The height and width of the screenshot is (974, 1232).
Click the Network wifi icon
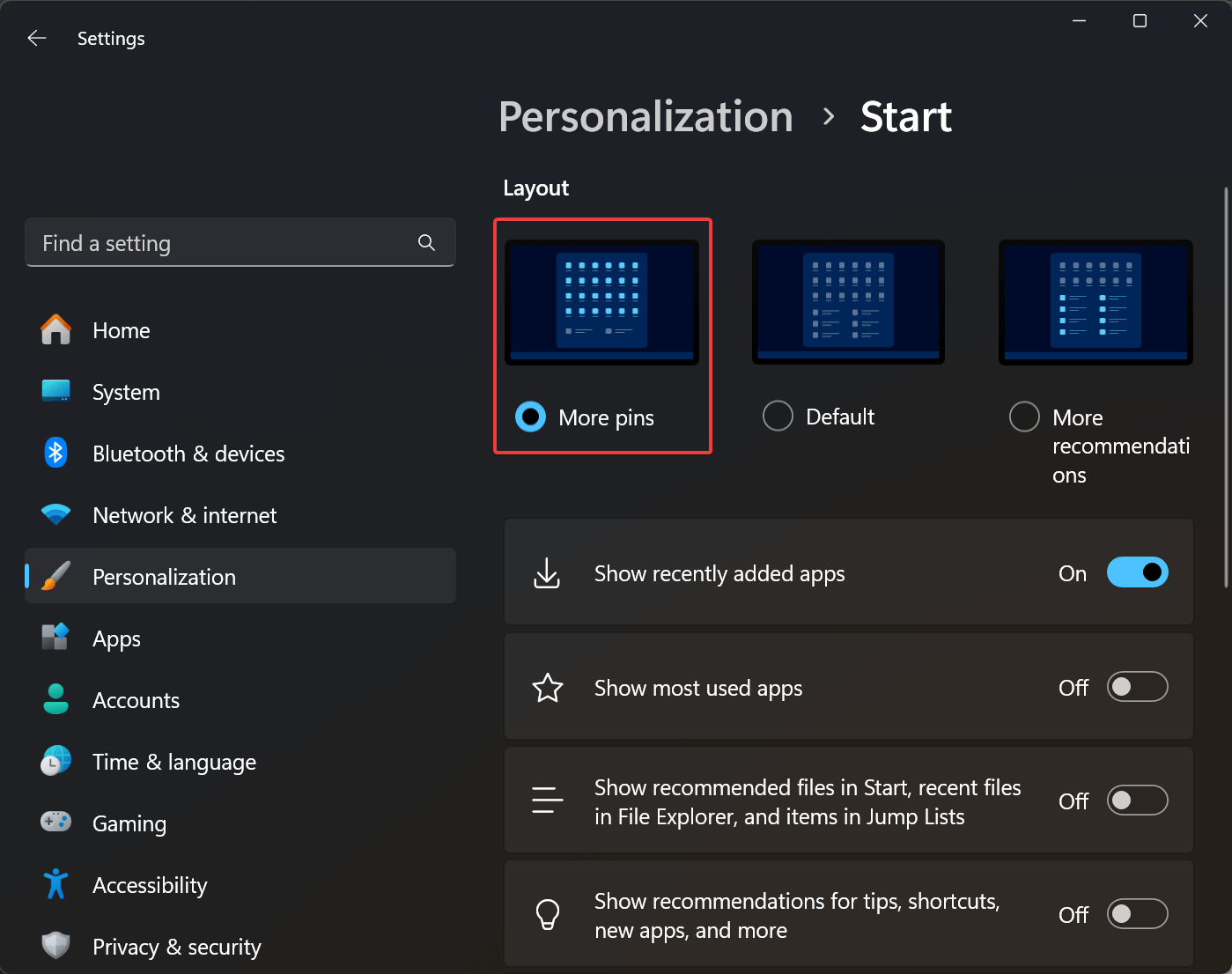[56, 514]
